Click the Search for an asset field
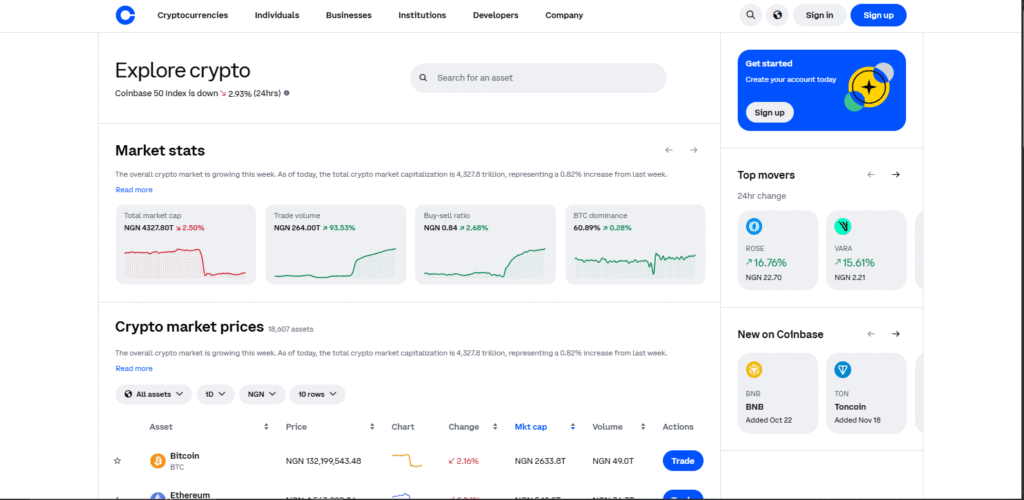 click(538, 78)
